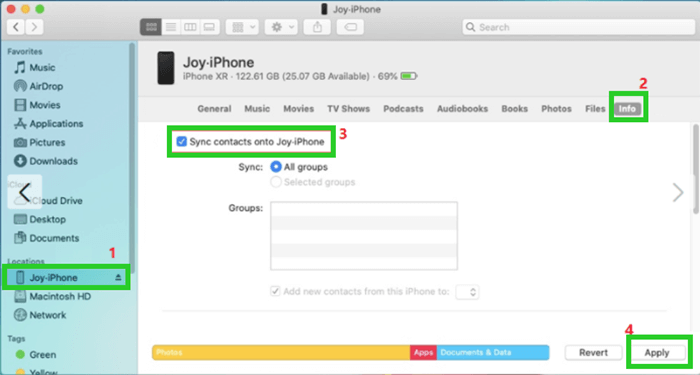Click inside the Groups list box

364,236
